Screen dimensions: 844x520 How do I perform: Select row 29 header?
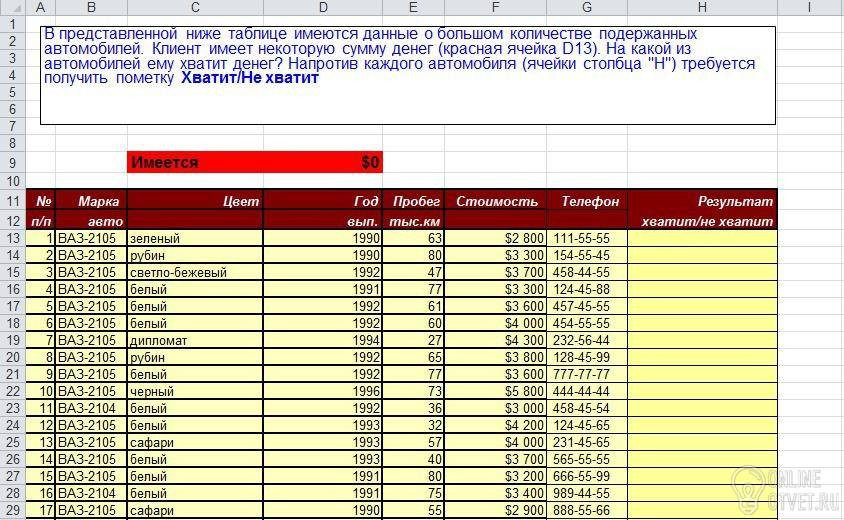pos(13,510)
